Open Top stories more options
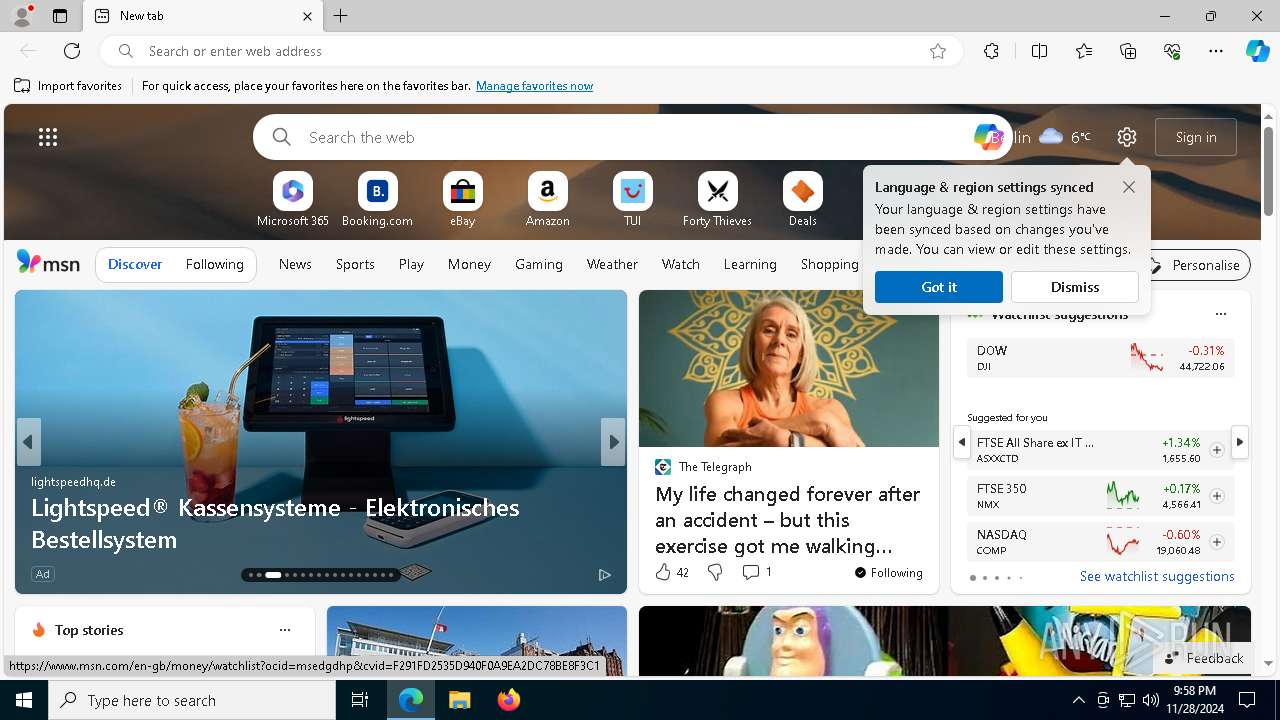 pos(285,630)
